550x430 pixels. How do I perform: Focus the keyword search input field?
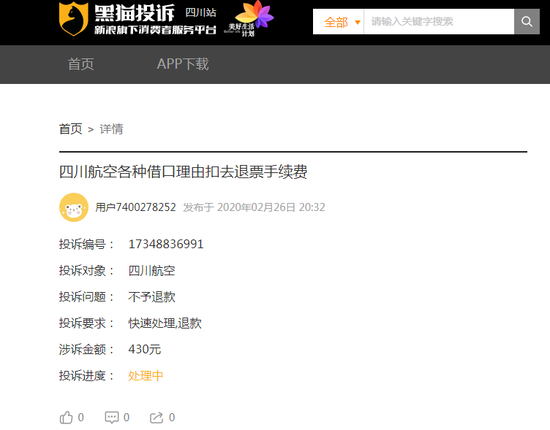[x=439, y=22]
